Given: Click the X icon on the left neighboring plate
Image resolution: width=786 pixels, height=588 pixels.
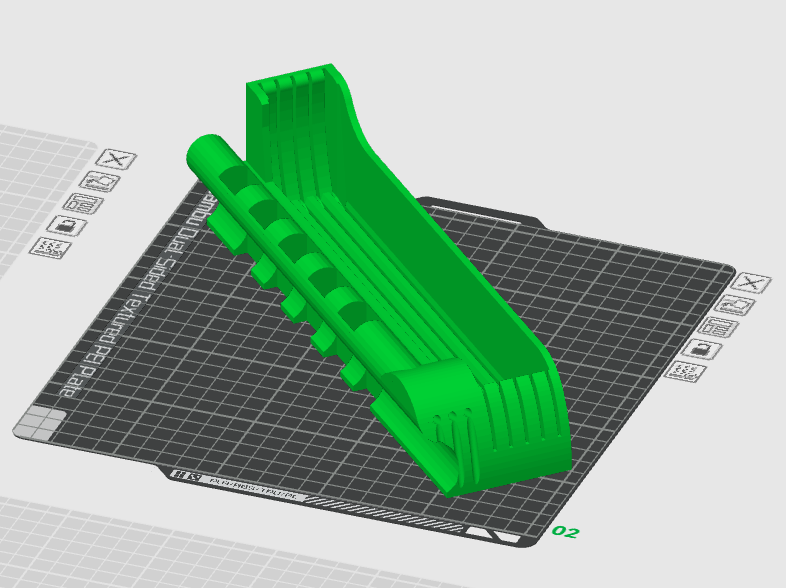Looking at the screenshot, I should click(115, 159).
